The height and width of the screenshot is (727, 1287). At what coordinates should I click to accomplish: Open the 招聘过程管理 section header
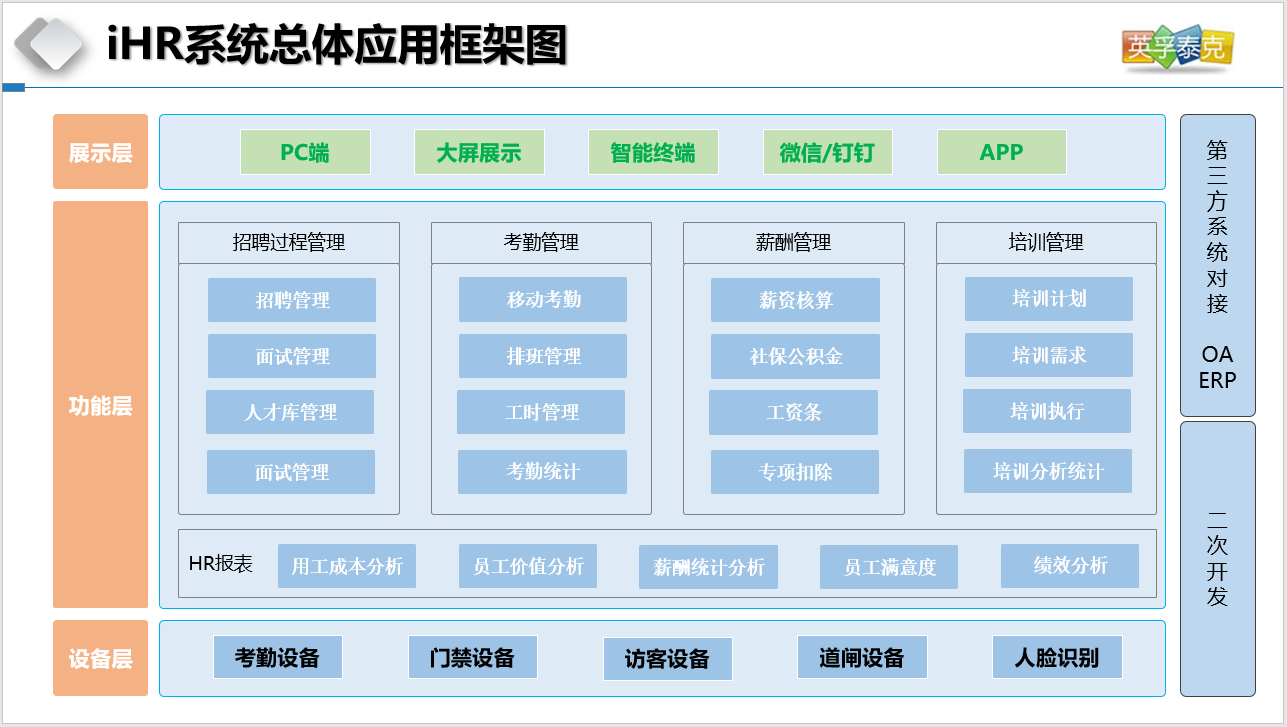289,243
